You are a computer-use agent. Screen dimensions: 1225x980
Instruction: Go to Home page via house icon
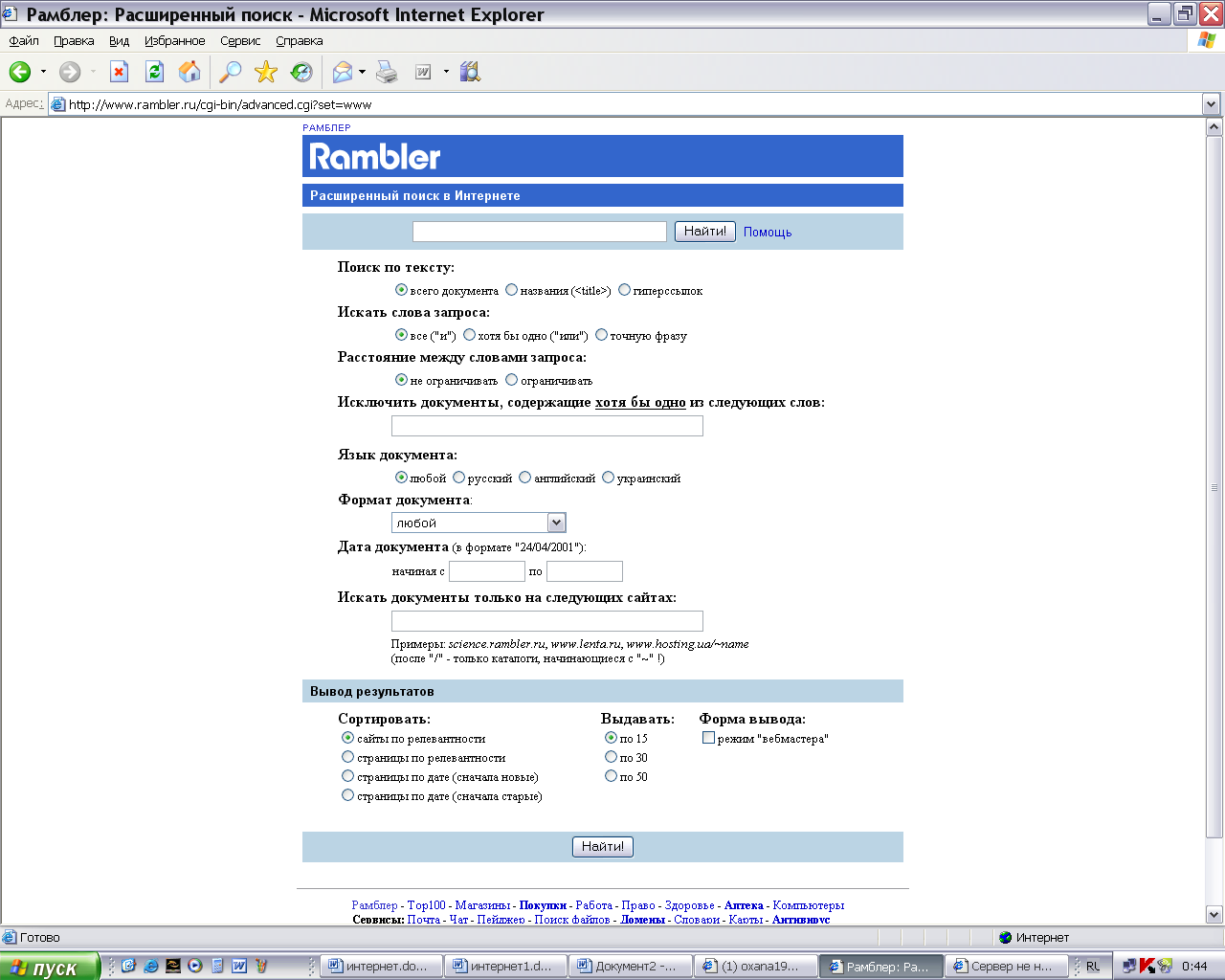[x=189, y=72]
